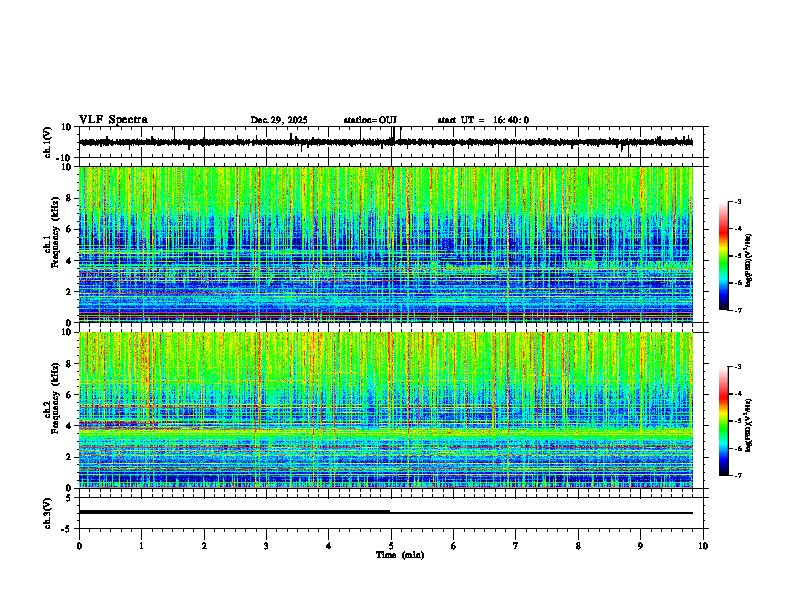Click time axis tick label "2"
792x612 pixels.
[204, 546]
